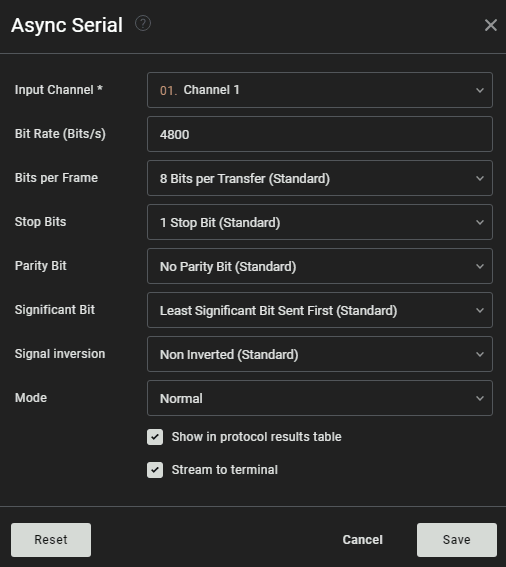
Task: Save the Async Serial settings
Action: pyautogui.click(x=457, y=540)
